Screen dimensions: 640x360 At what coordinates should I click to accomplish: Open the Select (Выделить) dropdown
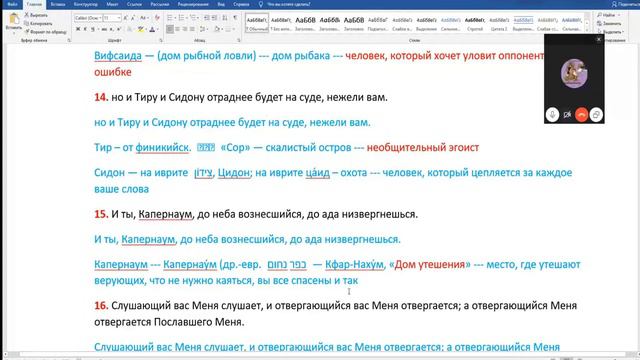(x=610, y=31)
